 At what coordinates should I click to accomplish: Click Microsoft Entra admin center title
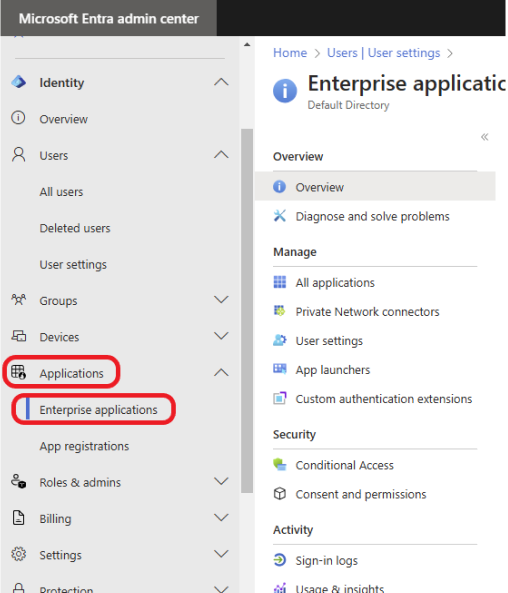(x=109, y=19)
